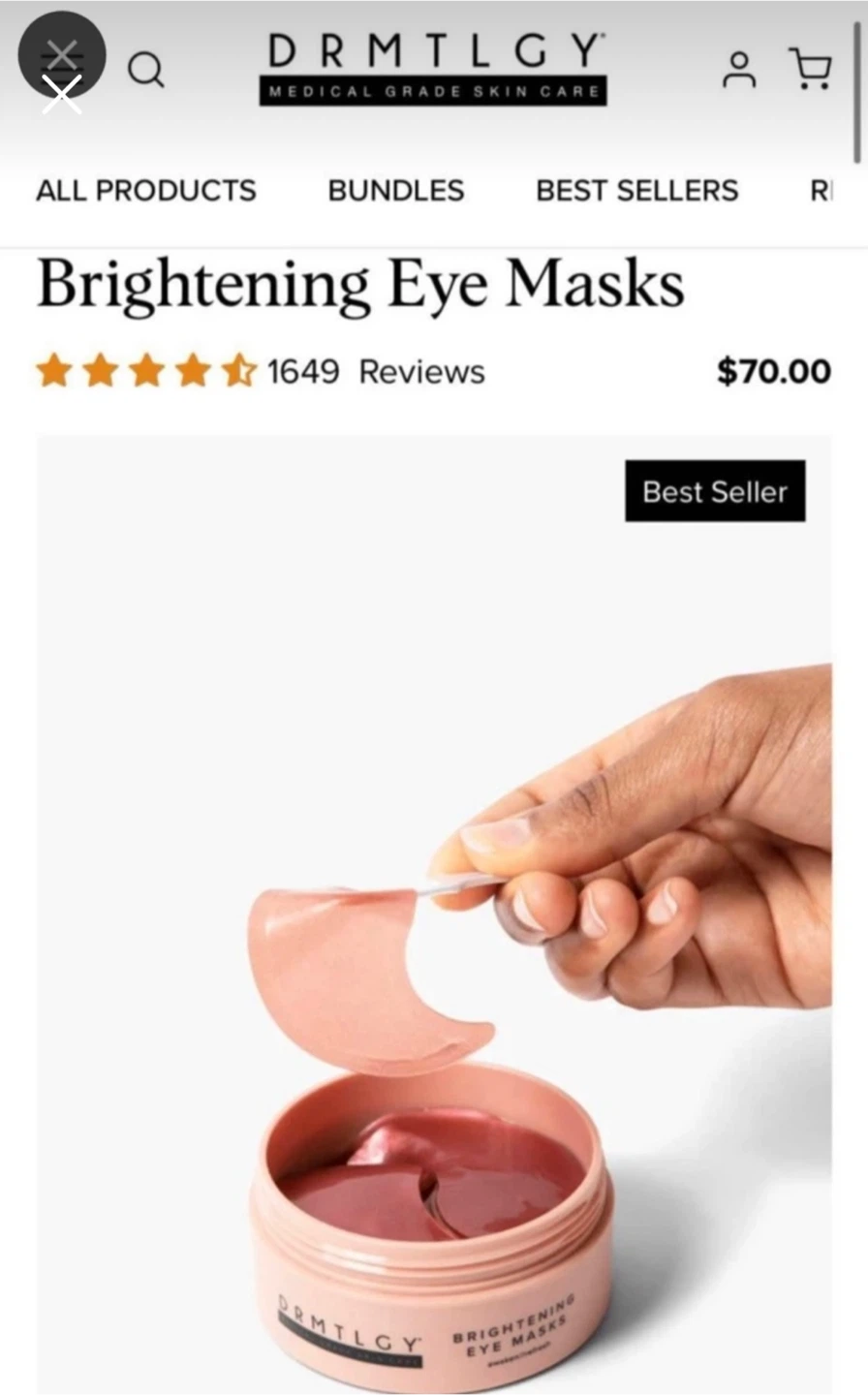Select the BEST SELLERS menu item

(x=637, y=190)
